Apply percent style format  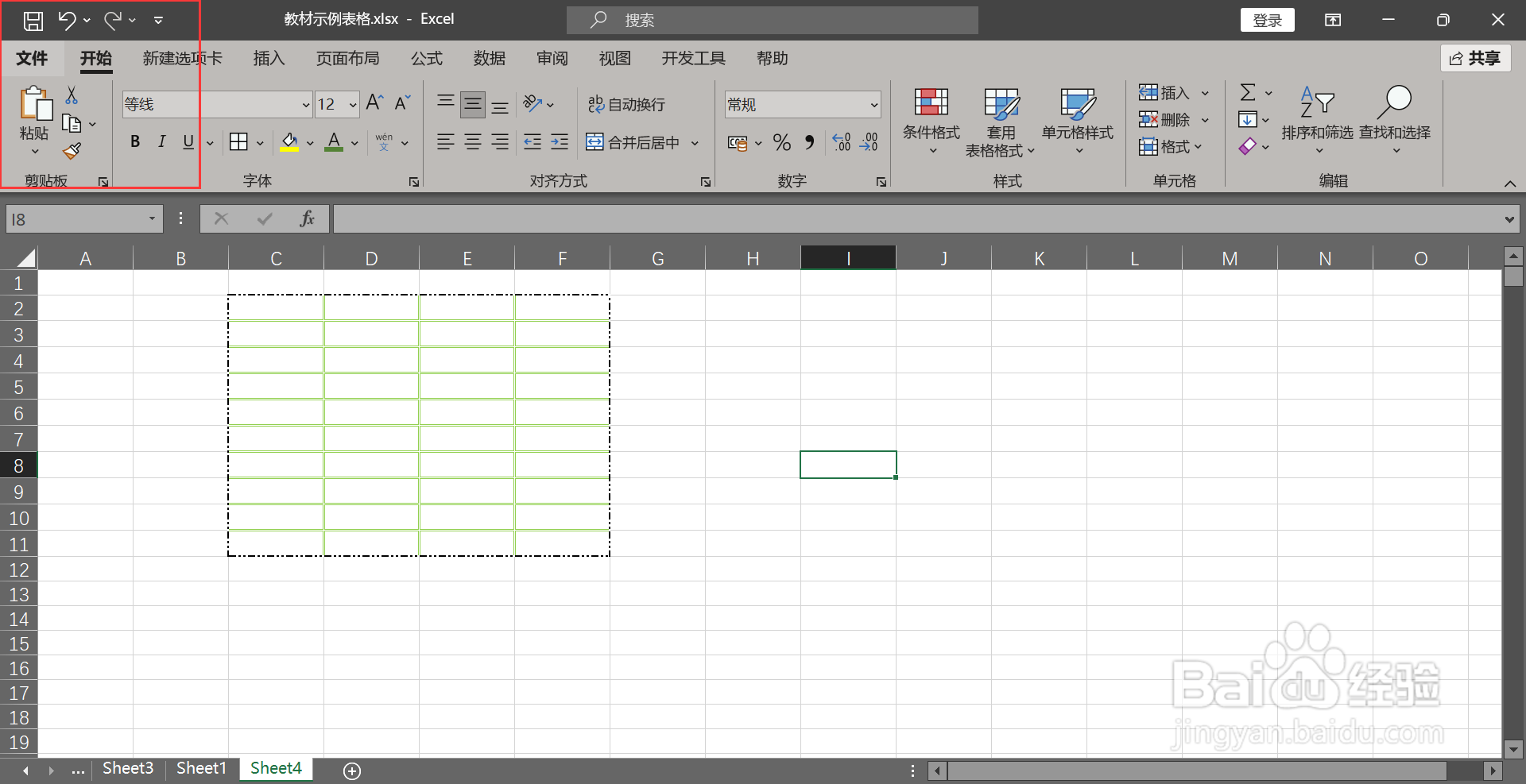[x=782, y=142]
